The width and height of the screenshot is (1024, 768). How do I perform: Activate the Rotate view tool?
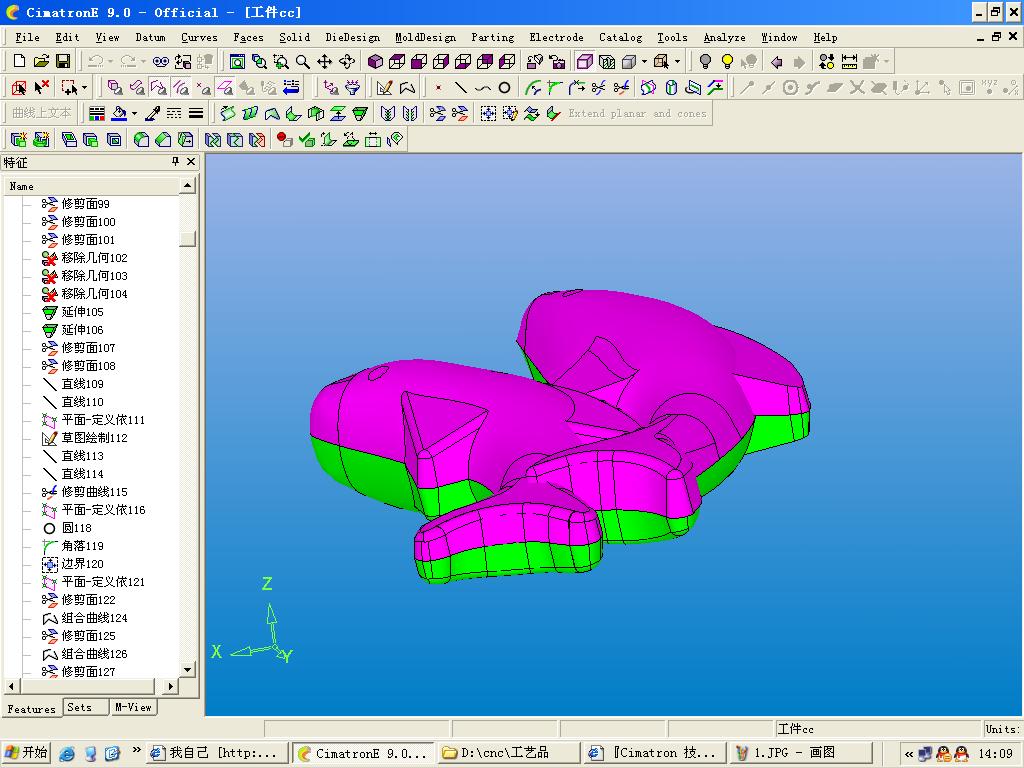347,61
